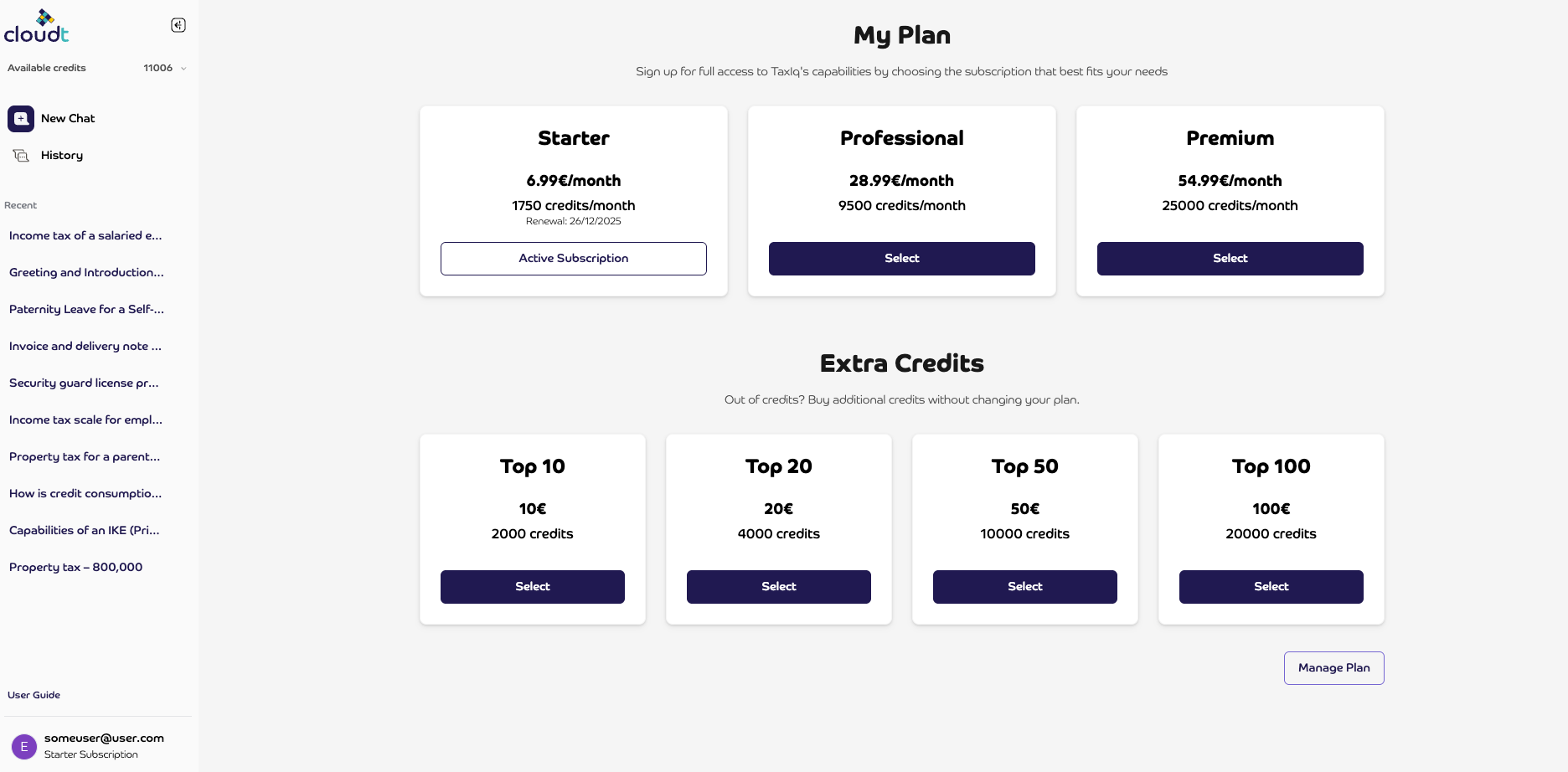The width and height of the screenshot is (1568, 772).
Task: Choose the Top 50 credits pack
Action: point(1024,587)
